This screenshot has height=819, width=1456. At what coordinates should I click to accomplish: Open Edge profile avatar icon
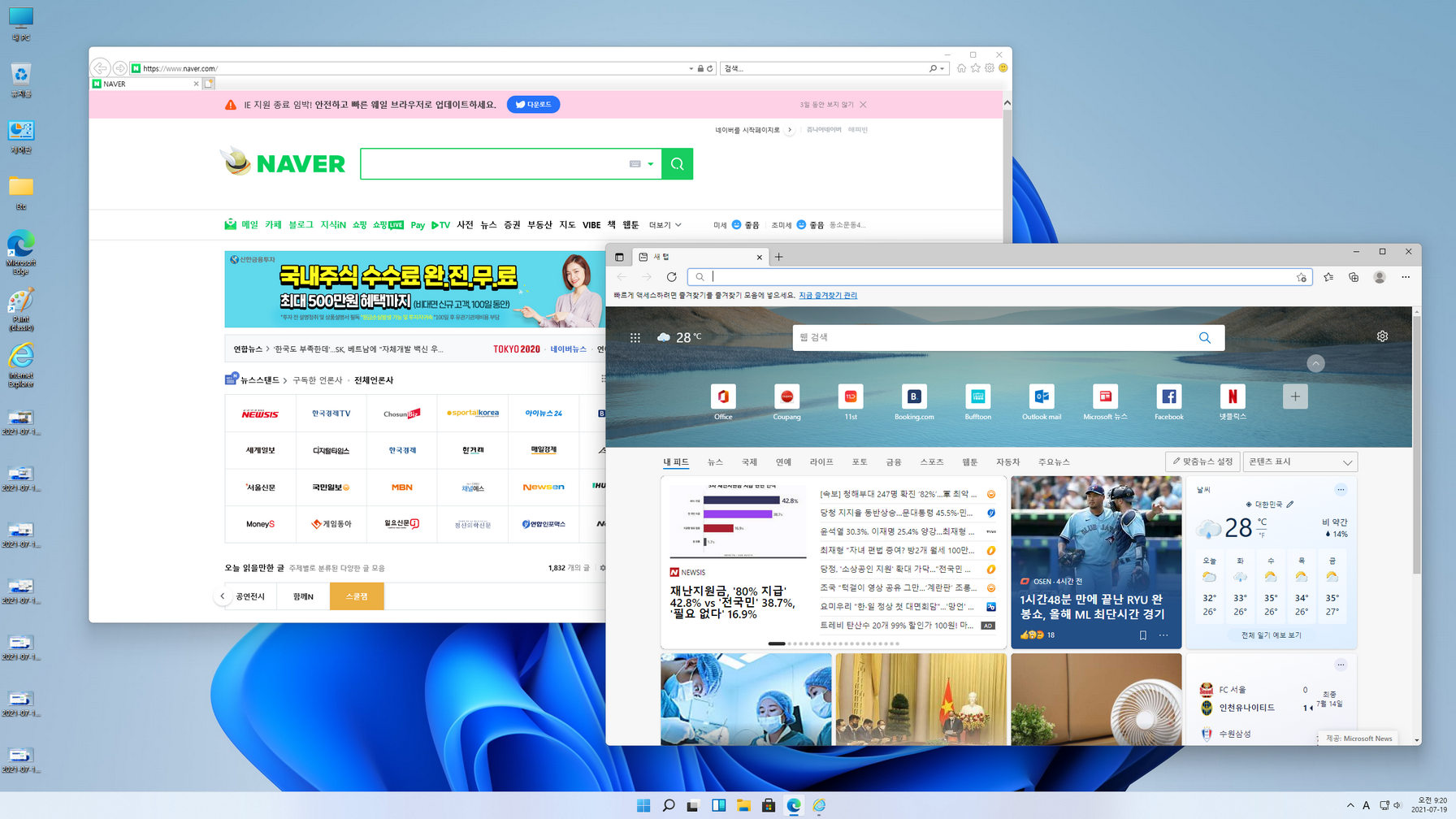[1380, 277]
